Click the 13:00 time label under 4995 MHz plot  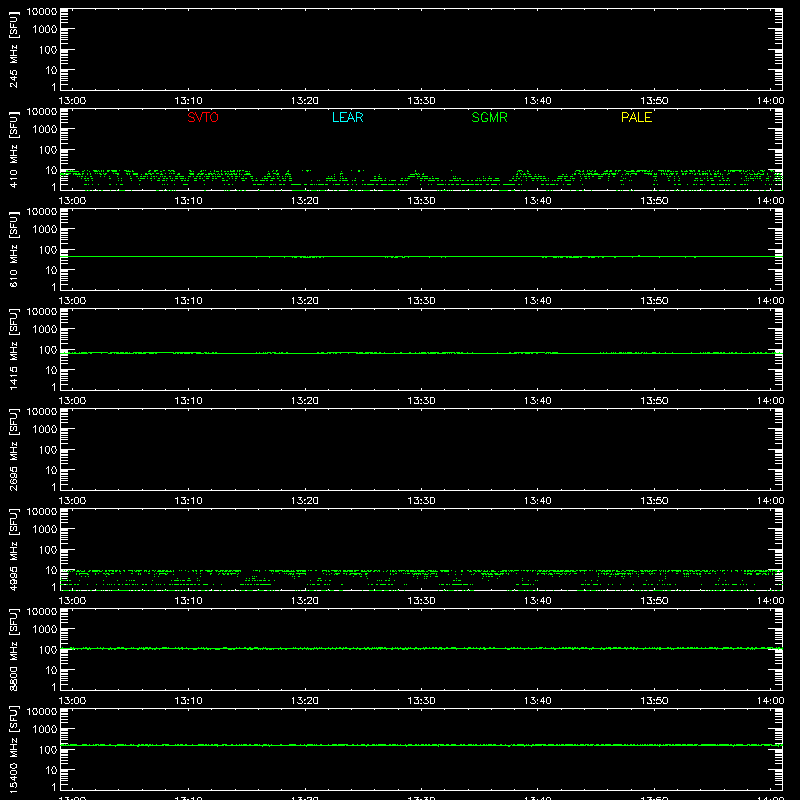click(x=72, y=601)
